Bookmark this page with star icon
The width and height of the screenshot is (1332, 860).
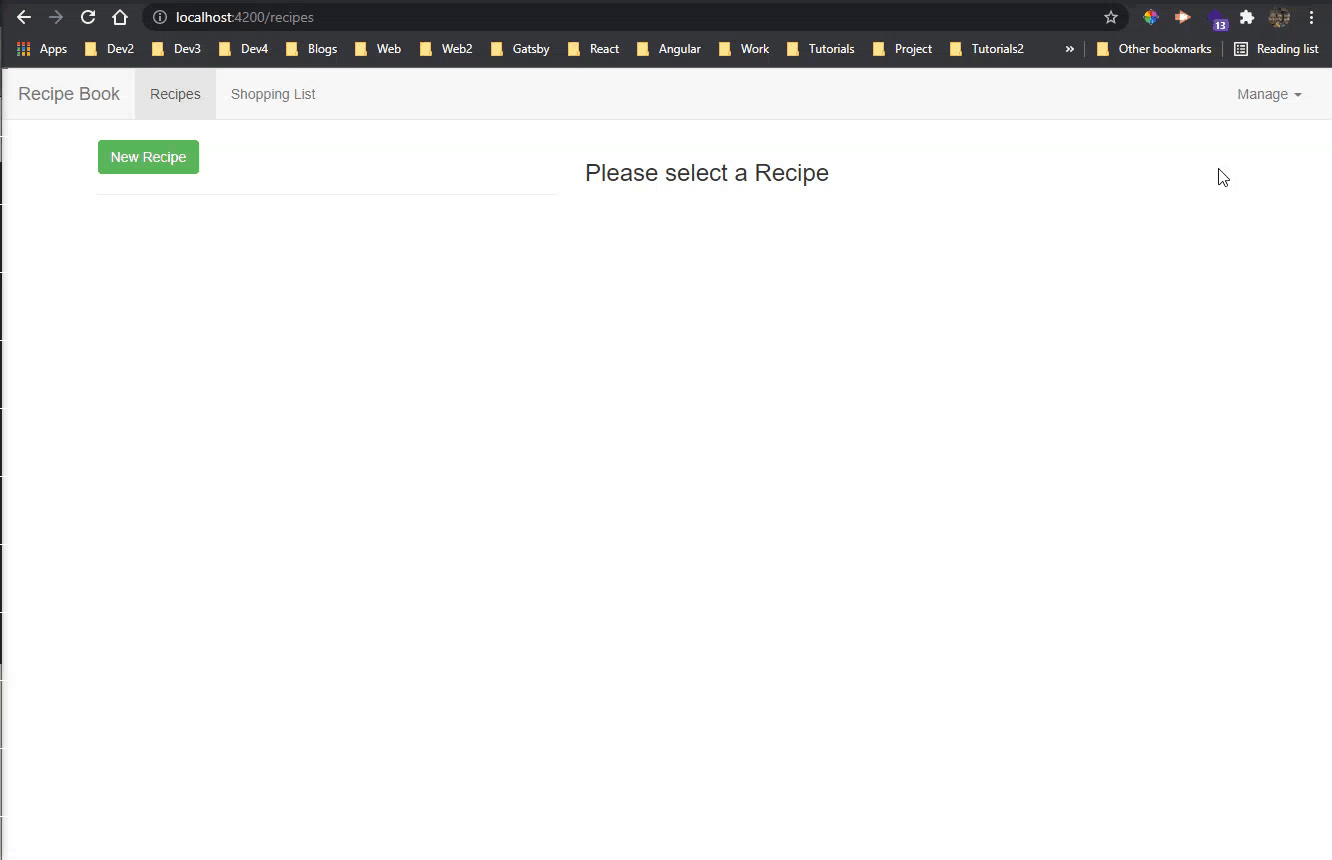click(x=1111, y=17)
